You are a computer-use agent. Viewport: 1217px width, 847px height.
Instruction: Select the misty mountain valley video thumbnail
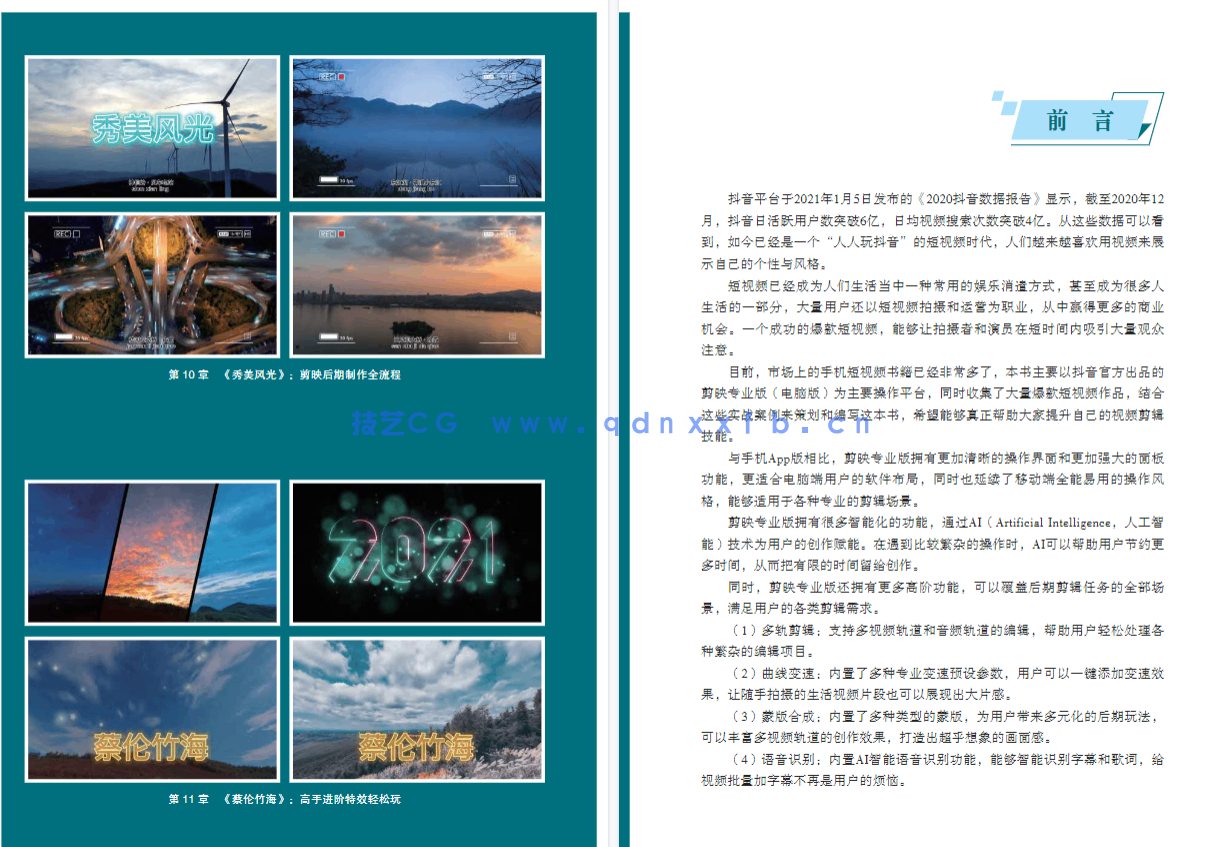417,127
